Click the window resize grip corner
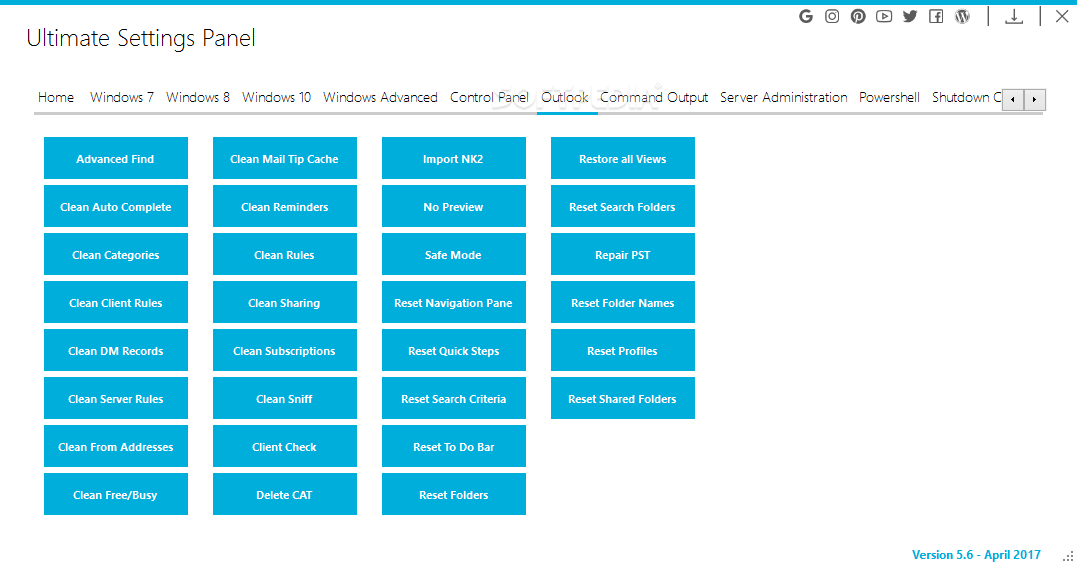The height and width of the screenshot is (565, 1077). [x=1068, y=556]
